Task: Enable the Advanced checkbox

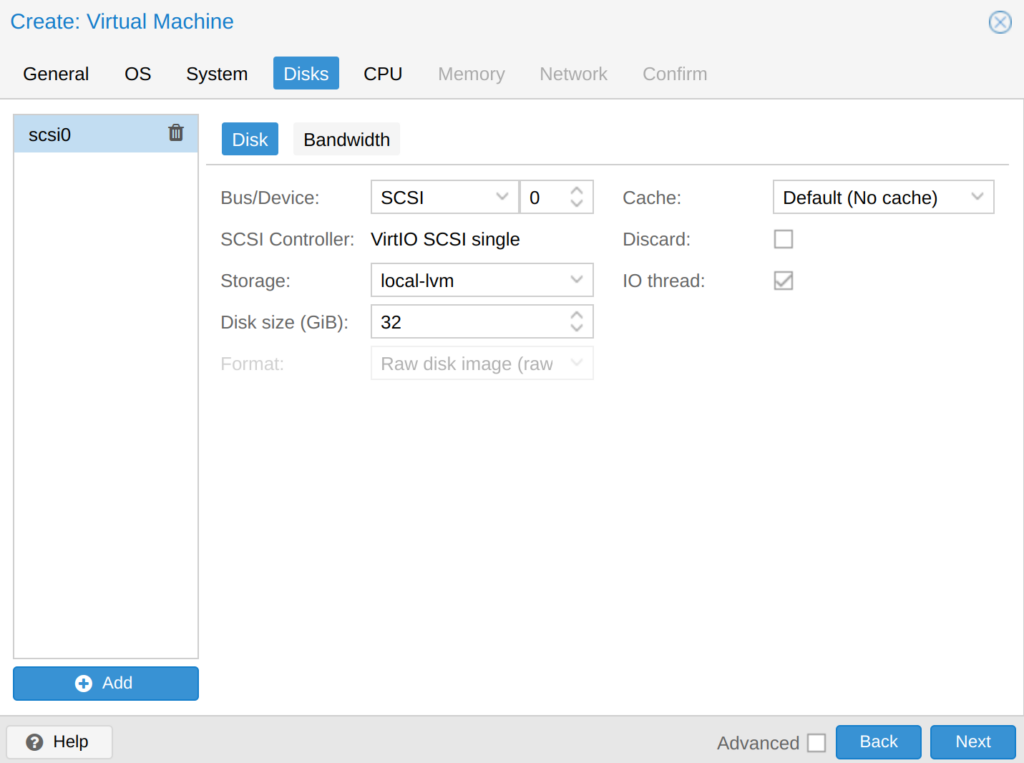Action: pyautogui.click(x=815, y=743)
